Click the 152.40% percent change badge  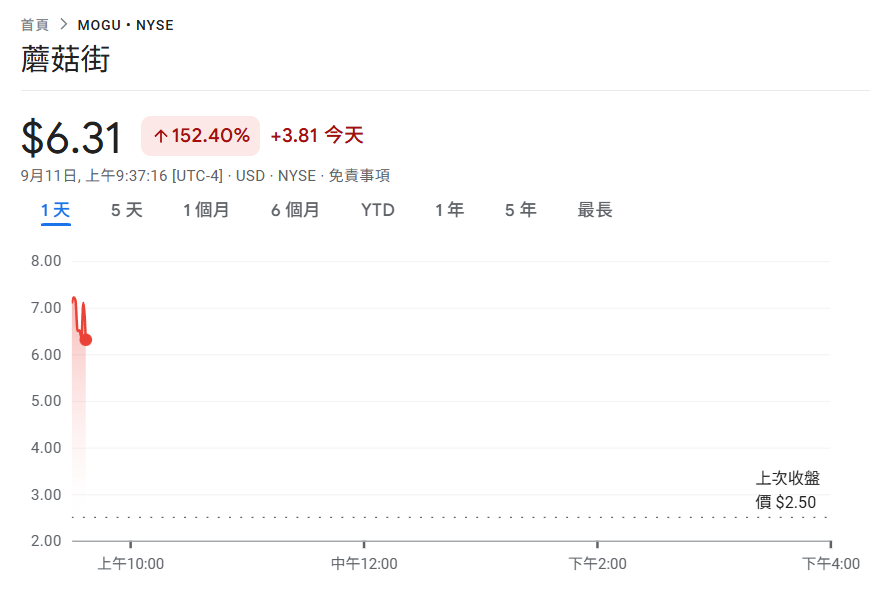click(x=200, y=135)
